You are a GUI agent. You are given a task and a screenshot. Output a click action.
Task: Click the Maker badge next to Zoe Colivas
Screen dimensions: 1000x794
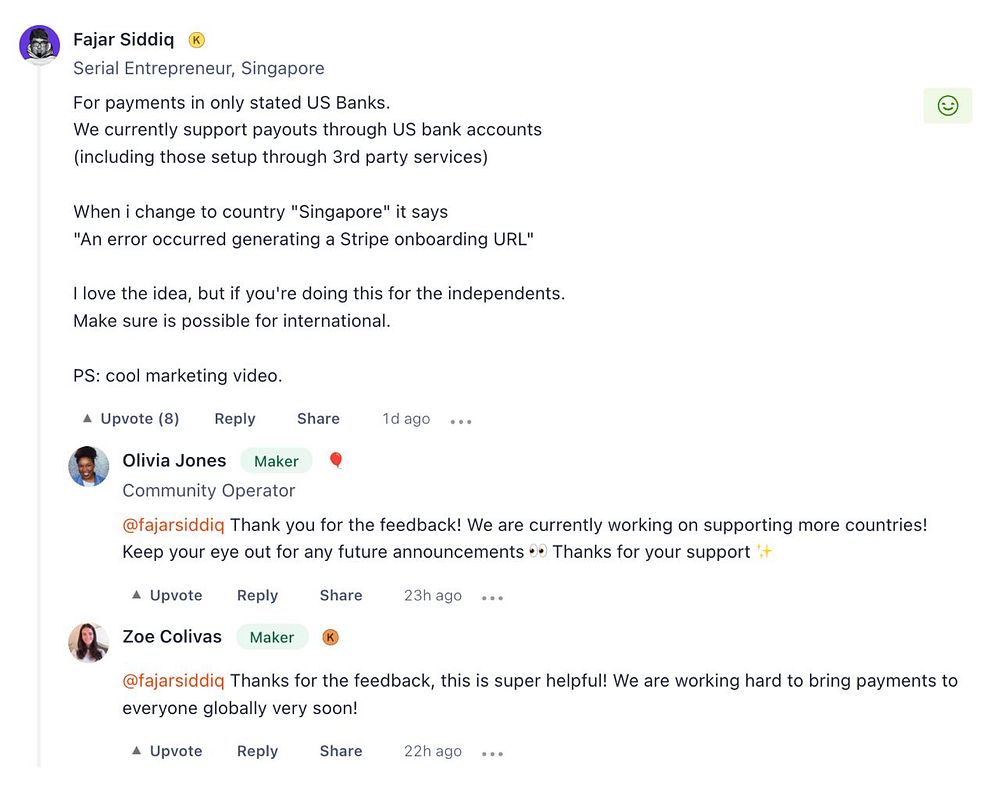coord(272,637)
